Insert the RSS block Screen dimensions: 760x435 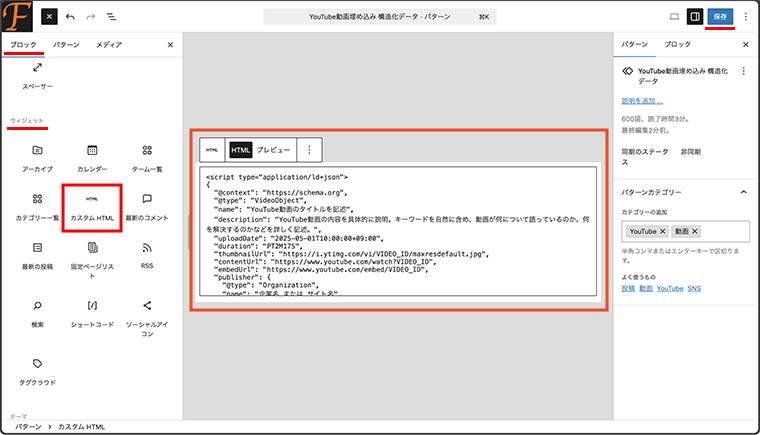pyautogui.click(x=147, y=256)
